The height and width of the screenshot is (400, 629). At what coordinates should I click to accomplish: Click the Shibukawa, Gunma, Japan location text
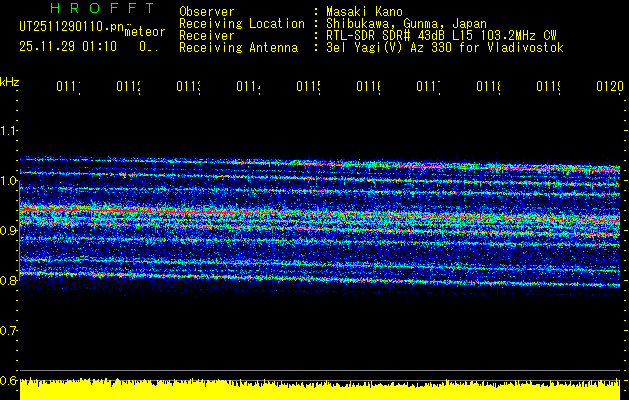[398, 23]
